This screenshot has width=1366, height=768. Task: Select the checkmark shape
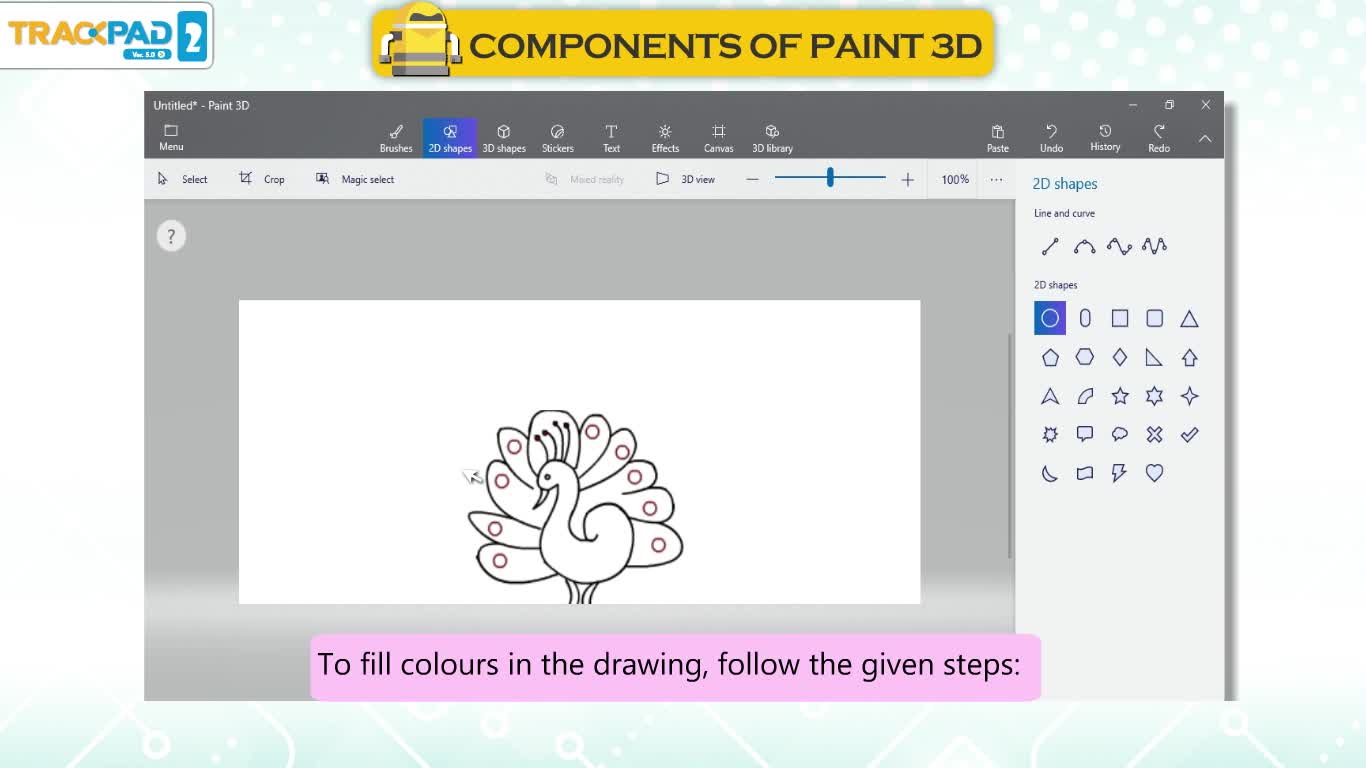pyautogui.click(x=1189, y=434)
